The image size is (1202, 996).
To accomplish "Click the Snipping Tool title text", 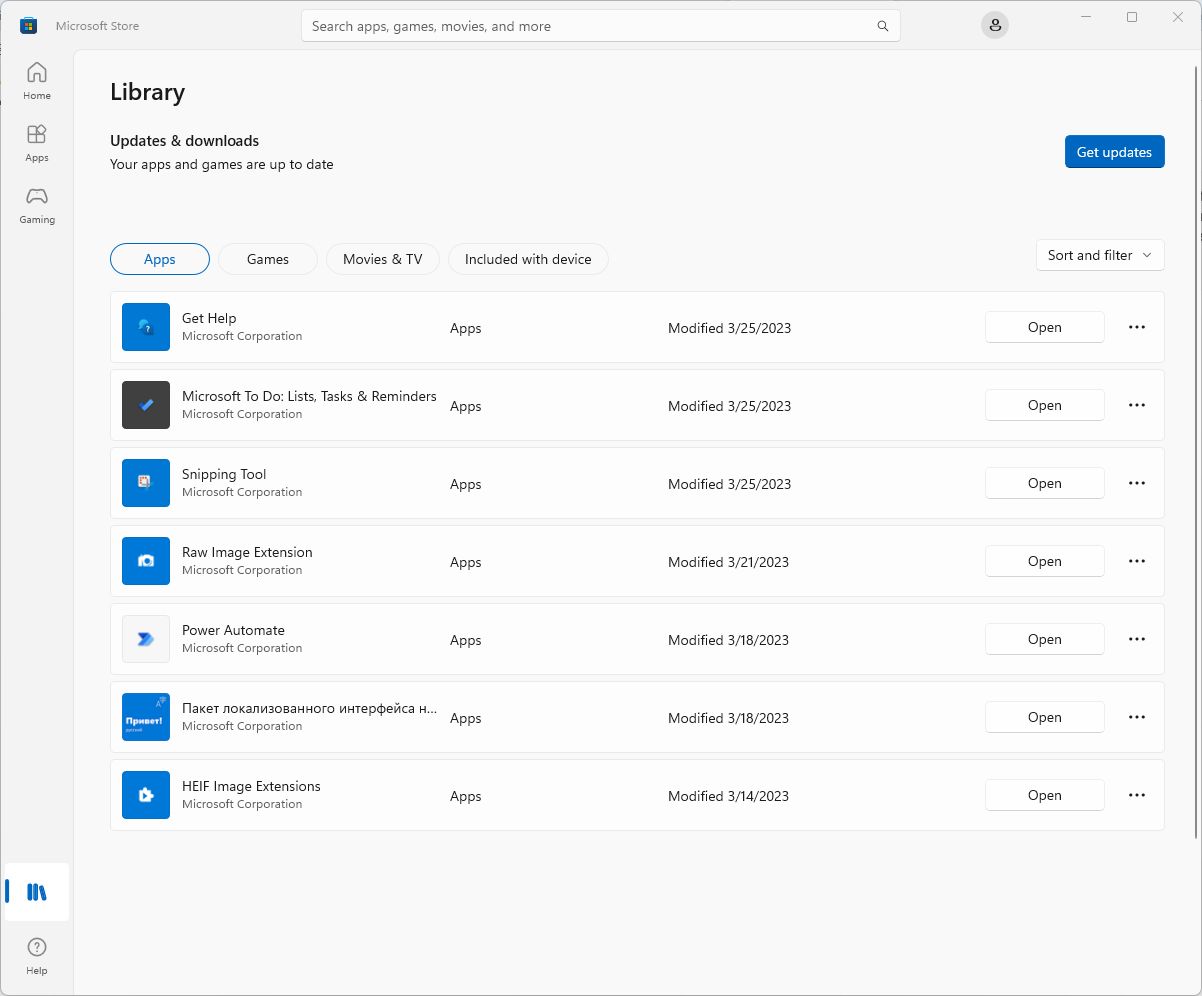I will pyautogui.click(x=224, y=474).
